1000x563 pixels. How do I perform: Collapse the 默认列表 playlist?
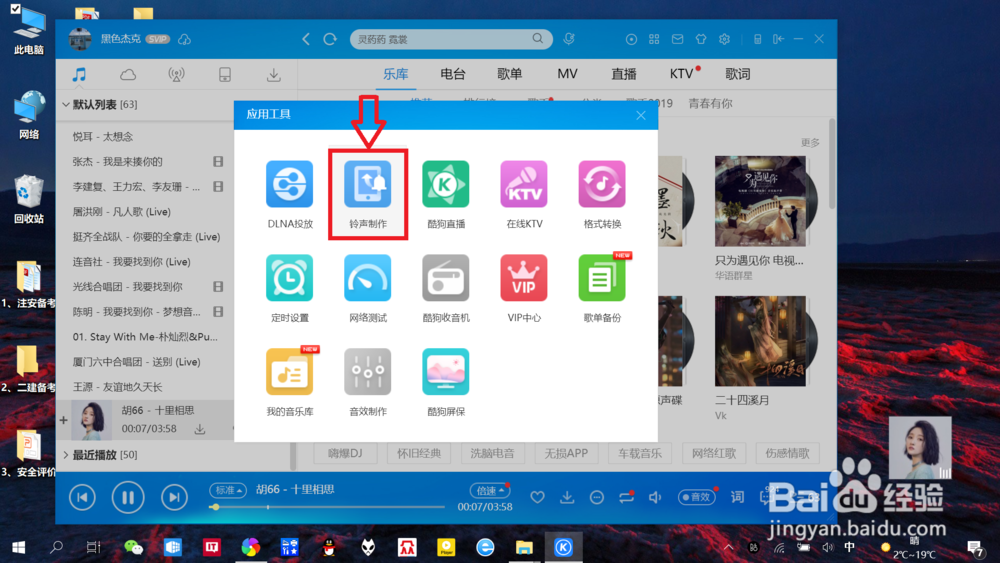click(66, 105)
